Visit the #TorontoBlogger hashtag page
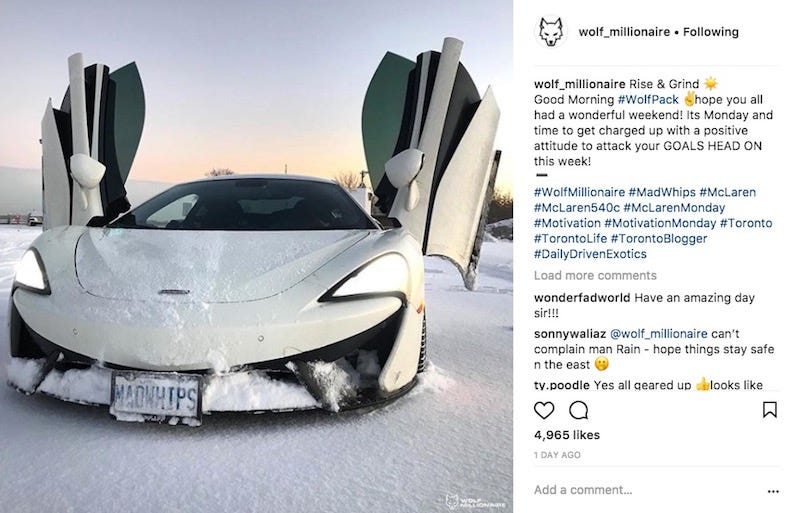This screenshot has width=800, height=513. point(659,238)
